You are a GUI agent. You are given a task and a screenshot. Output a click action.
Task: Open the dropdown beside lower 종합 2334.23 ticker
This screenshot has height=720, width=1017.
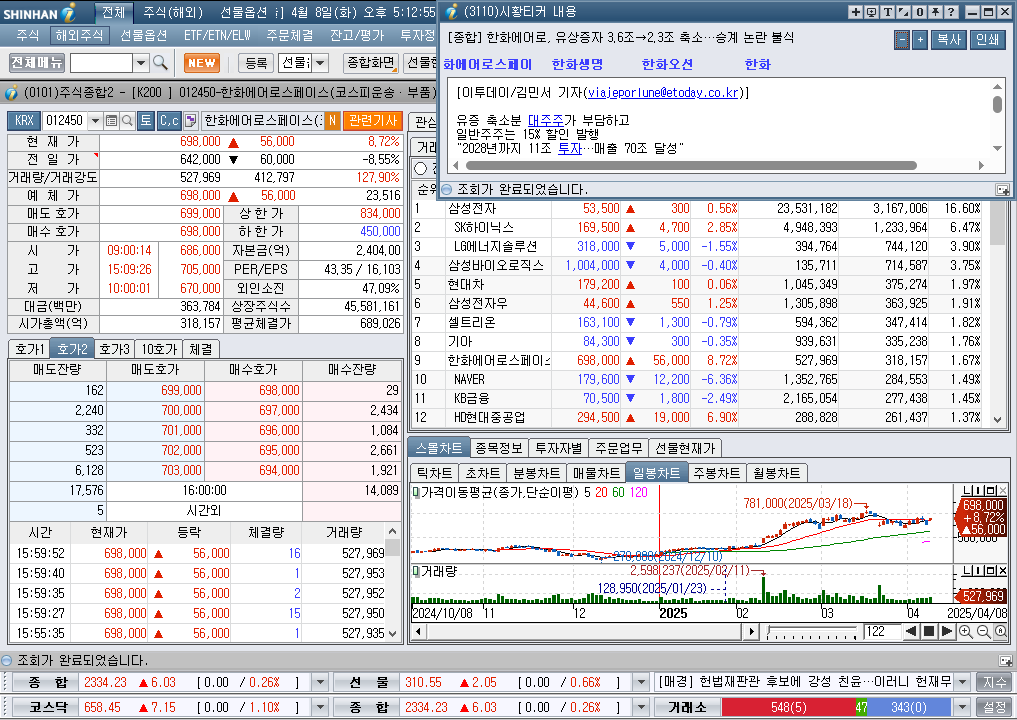[x=641, y=707]
